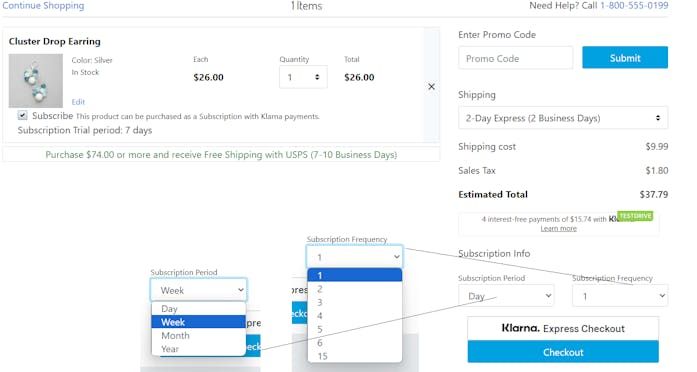Open the Shipping method dropdown
This screenshot has width=697, height=372.
point(563,118)
